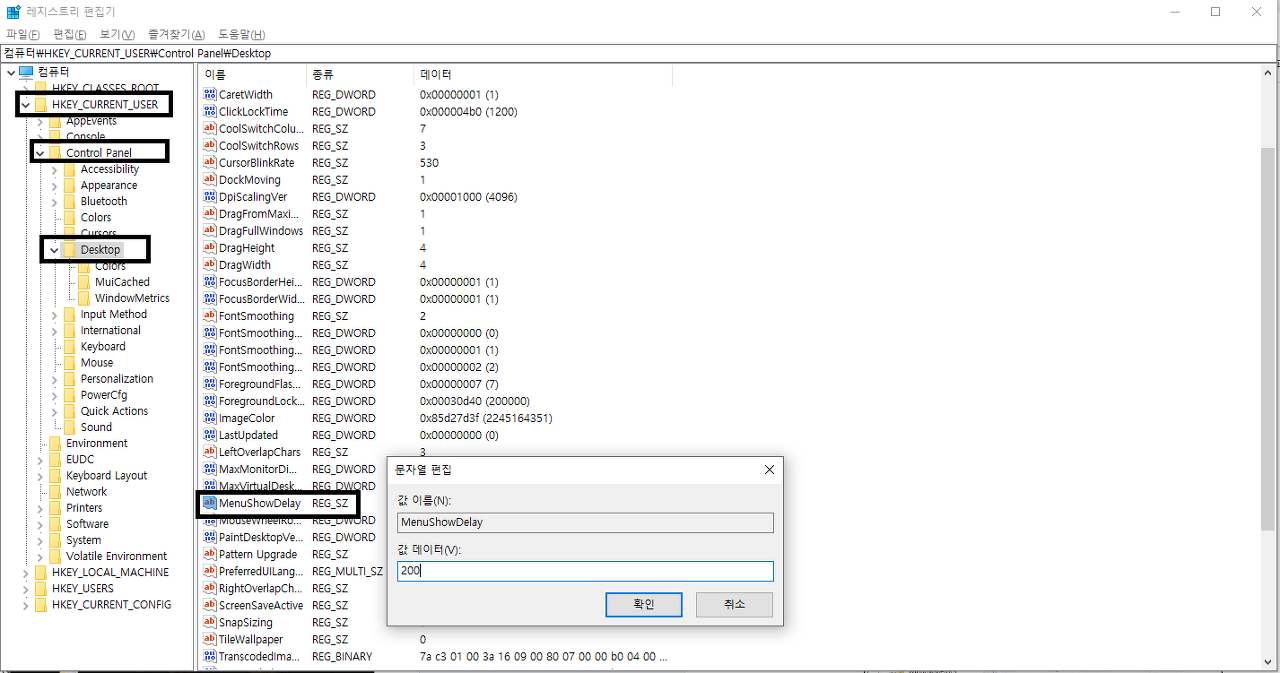
Task: Click the 값 이름 field showing MenuShowDelay
Action: coord(585,522)
